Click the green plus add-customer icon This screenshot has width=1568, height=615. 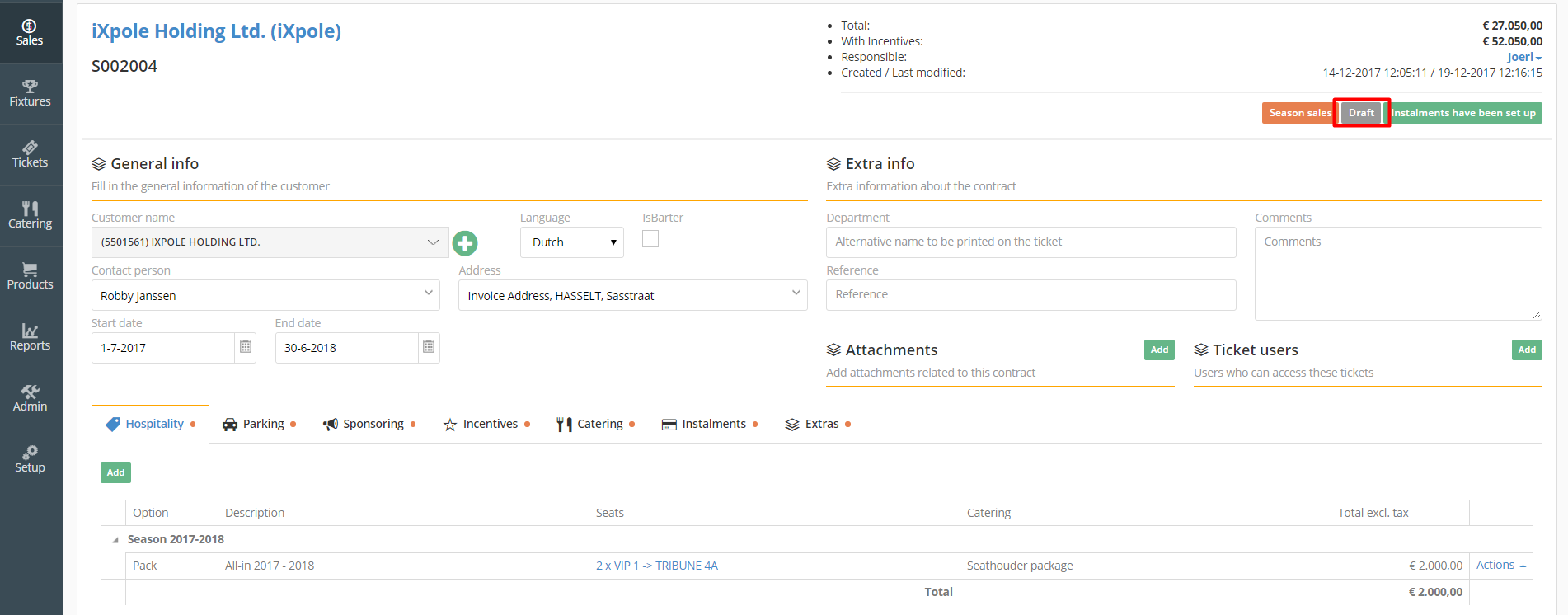(465, 243)
